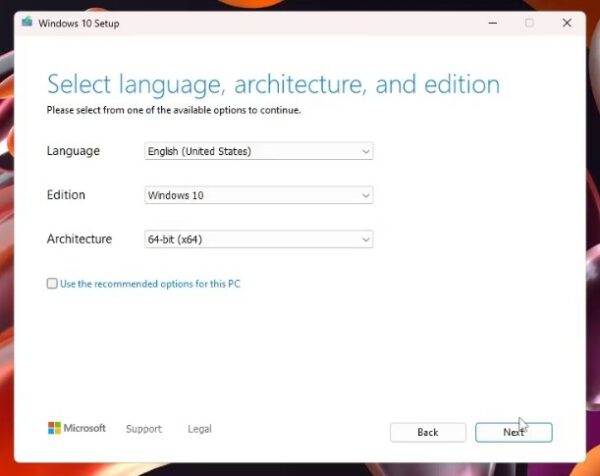600x476 pixels.
Task: Close the Windows 10 Setup window
Action: tap(567, 23)
